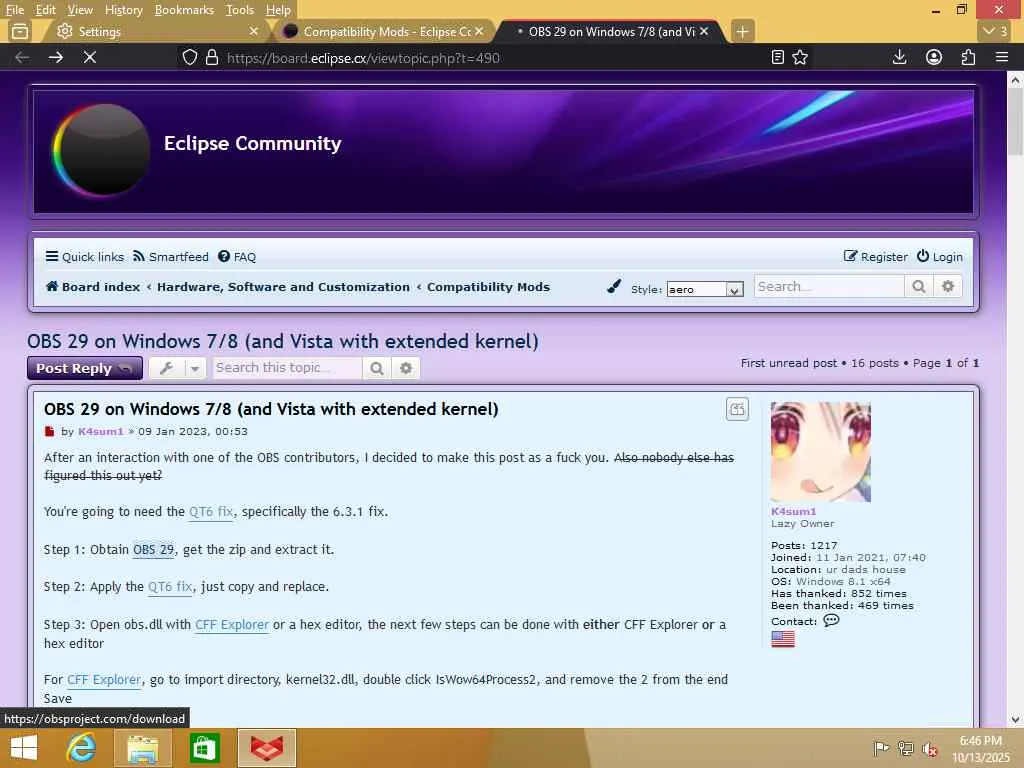Open File Explorer from taskbar

pyautogui.click(x=142, y=748)
